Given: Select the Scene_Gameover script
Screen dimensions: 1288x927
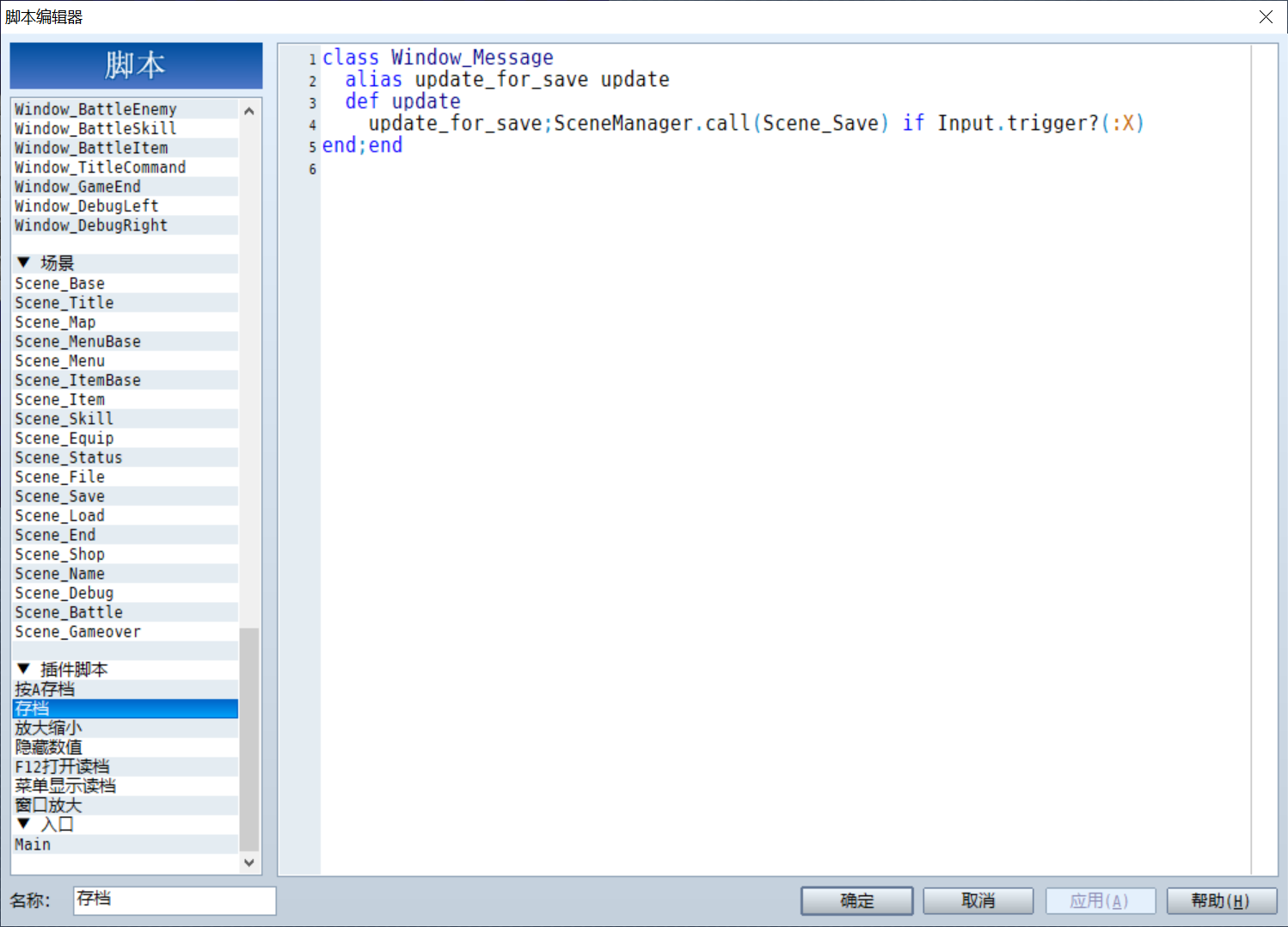Looking at the screenshot, I should pyautogui.click(x=126, y=632).
